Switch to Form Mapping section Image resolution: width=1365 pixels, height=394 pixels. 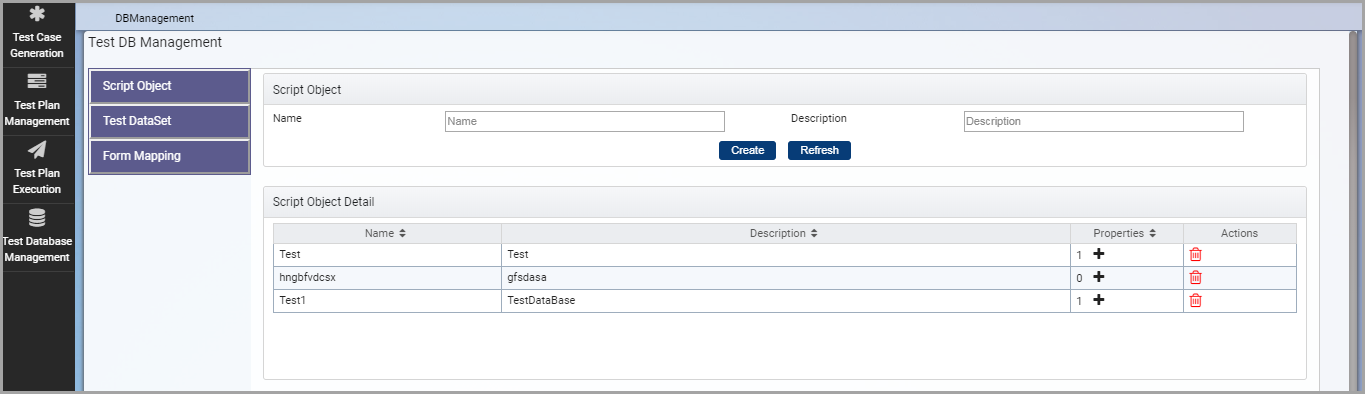coord(169,156)
